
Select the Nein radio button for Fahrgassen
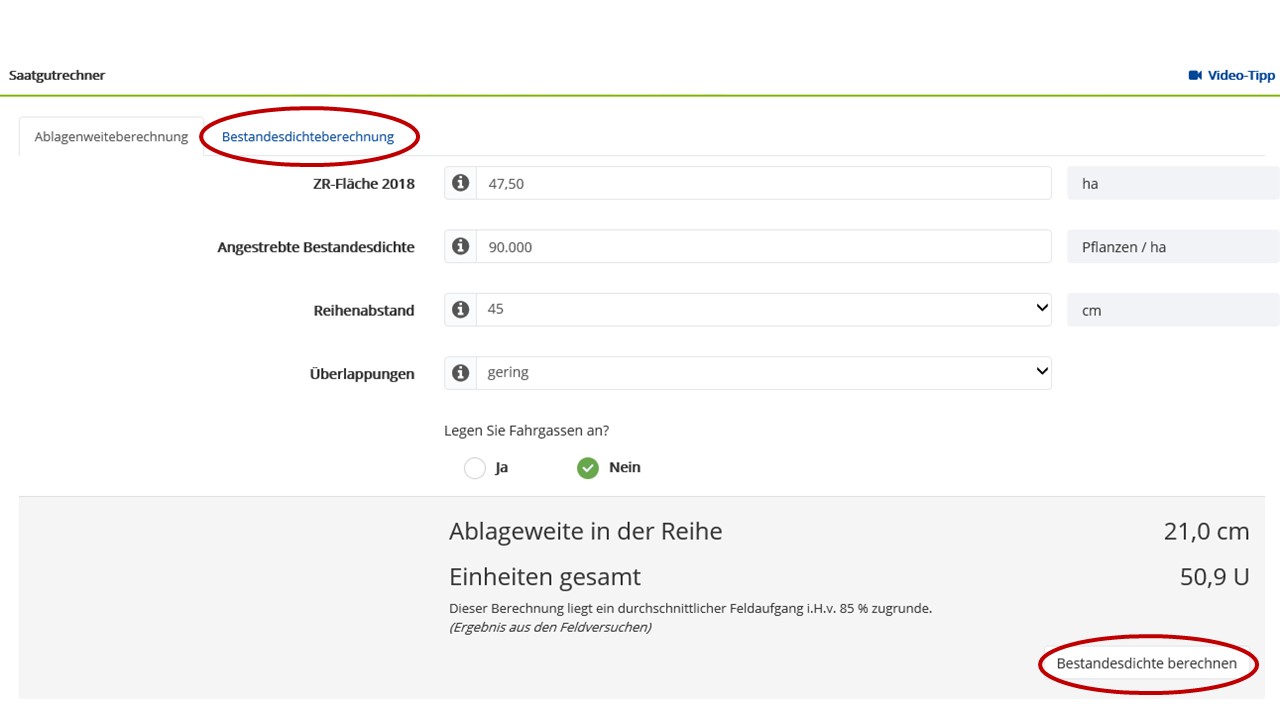(x=588, y=468)
